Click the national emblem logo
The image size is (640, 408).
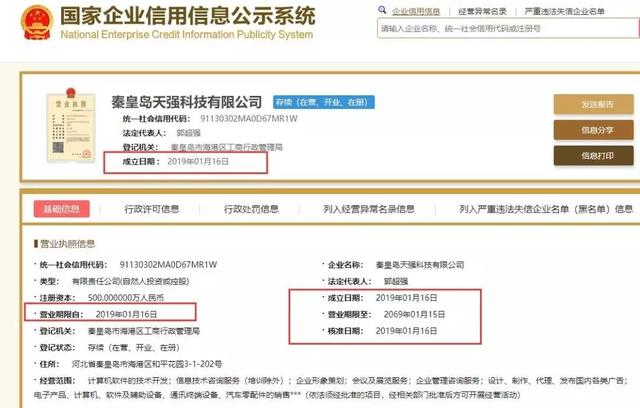(x=37, y=22)
